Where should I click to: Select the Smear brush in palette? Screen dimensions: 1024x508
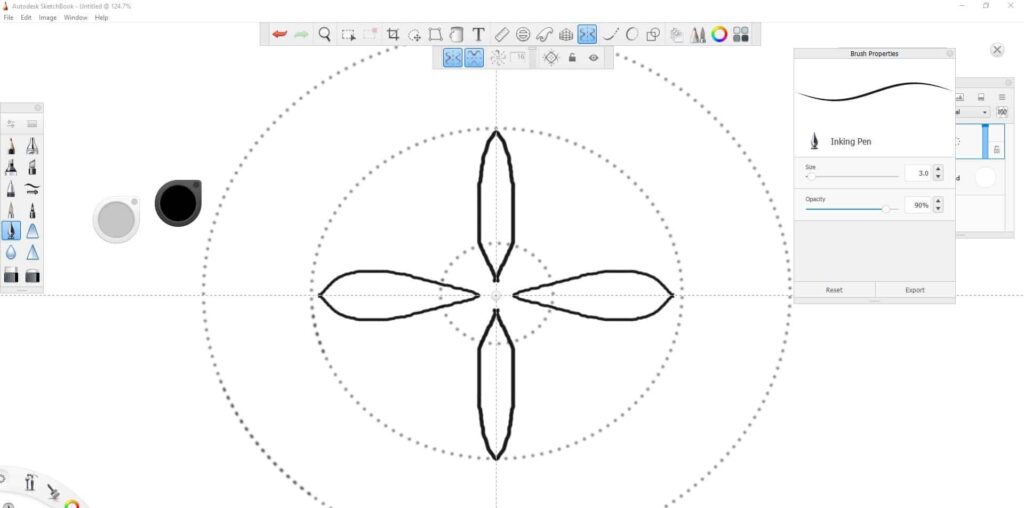click(32, 189)
